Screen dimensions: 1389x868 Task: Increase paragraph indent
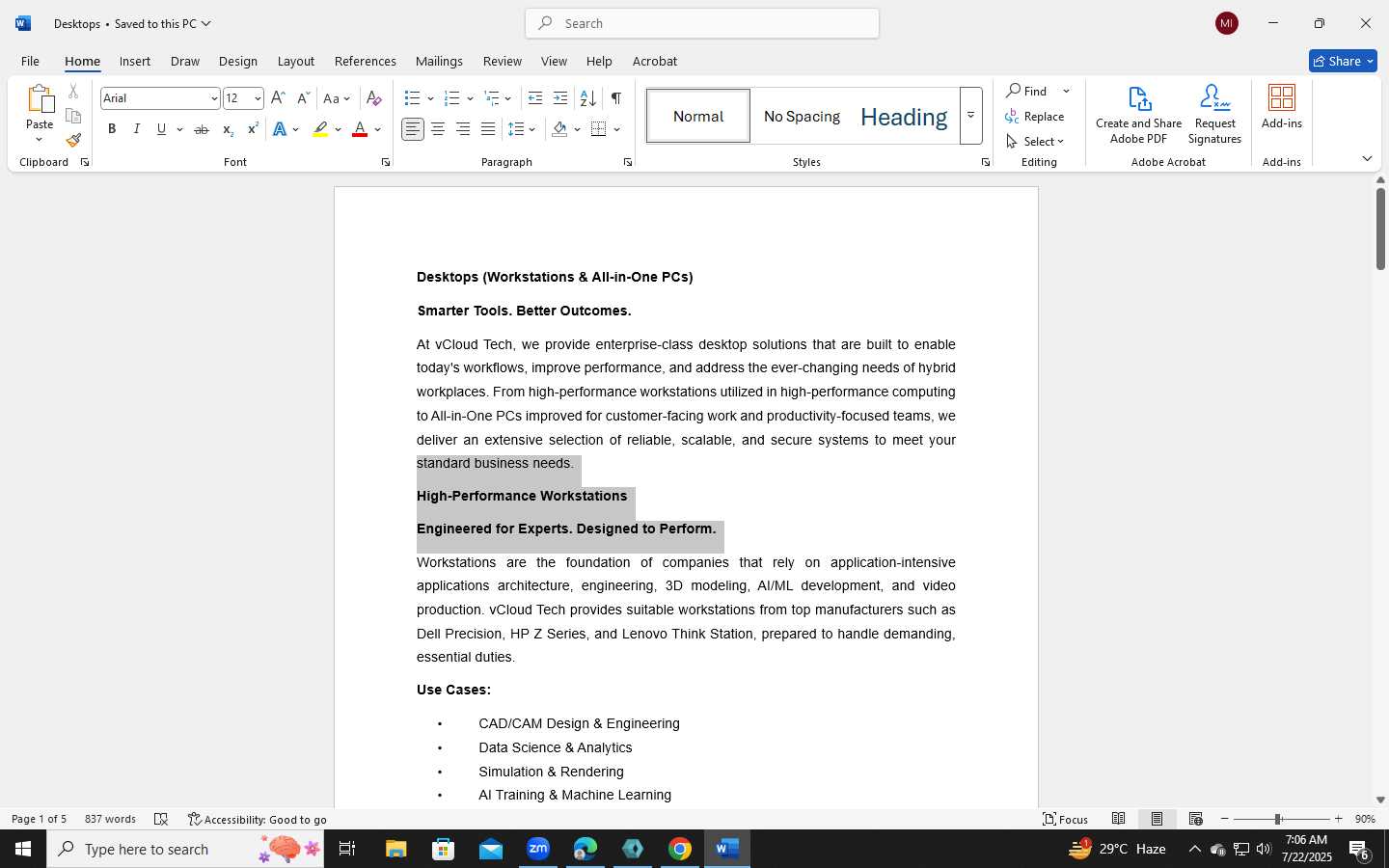pyautogui.click(x=560, y=98)
